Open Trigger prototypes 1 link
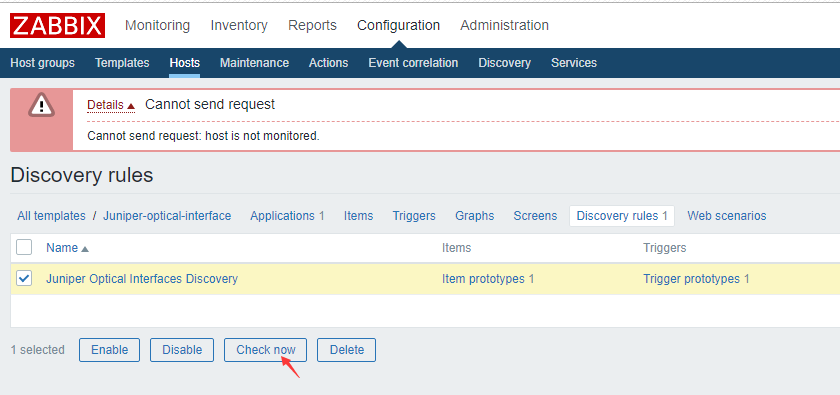840x395 pixels. pos(696,279)
